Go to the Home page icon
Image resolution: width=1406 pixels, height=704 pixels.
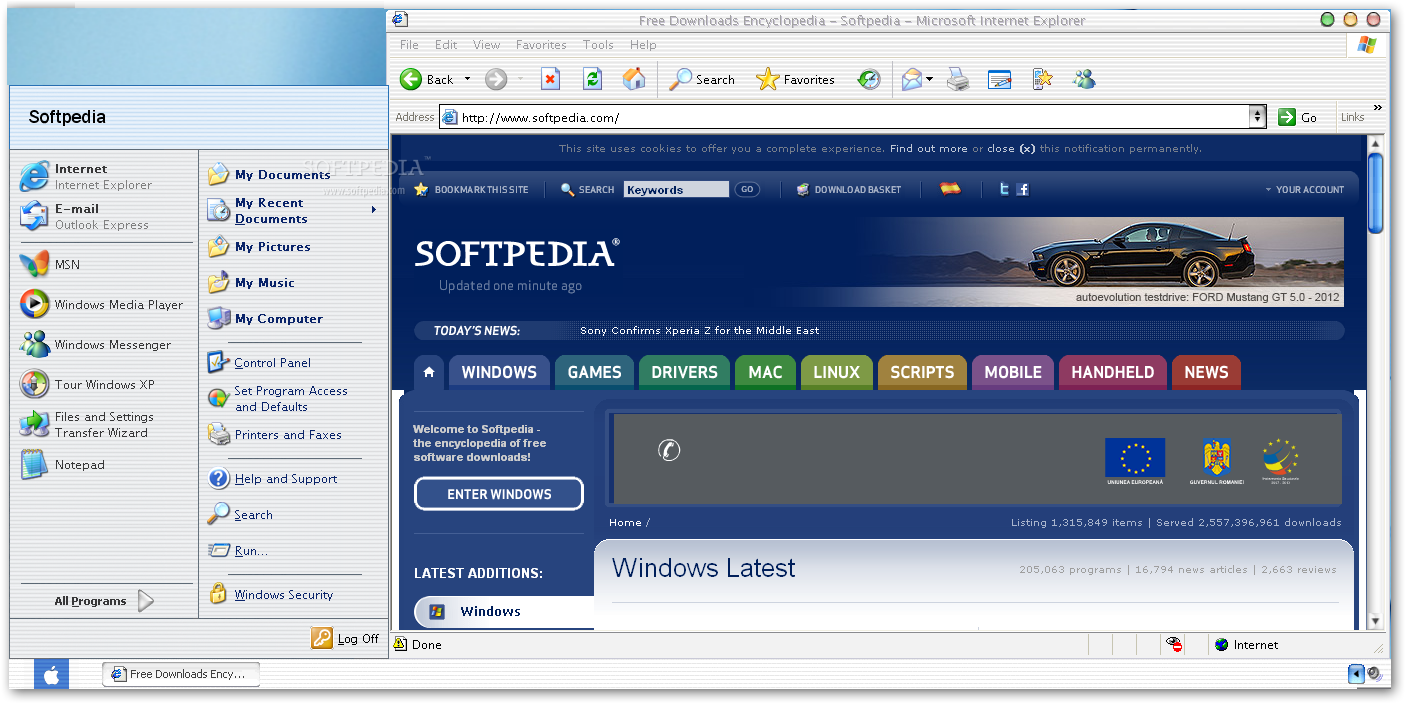pos(634,79)
